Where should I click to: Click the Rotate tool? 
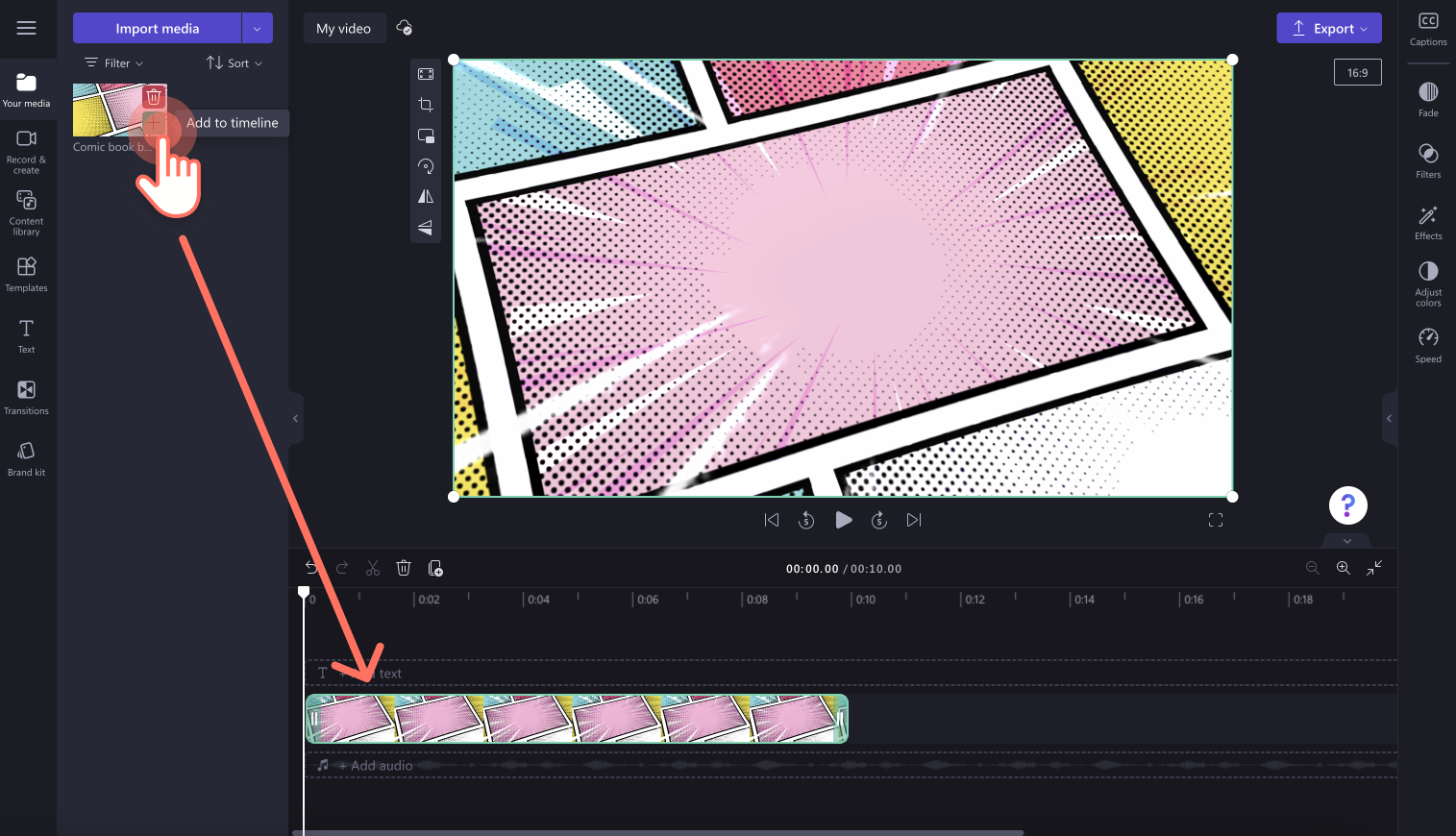pyautogui.click(x=426, y=166)
